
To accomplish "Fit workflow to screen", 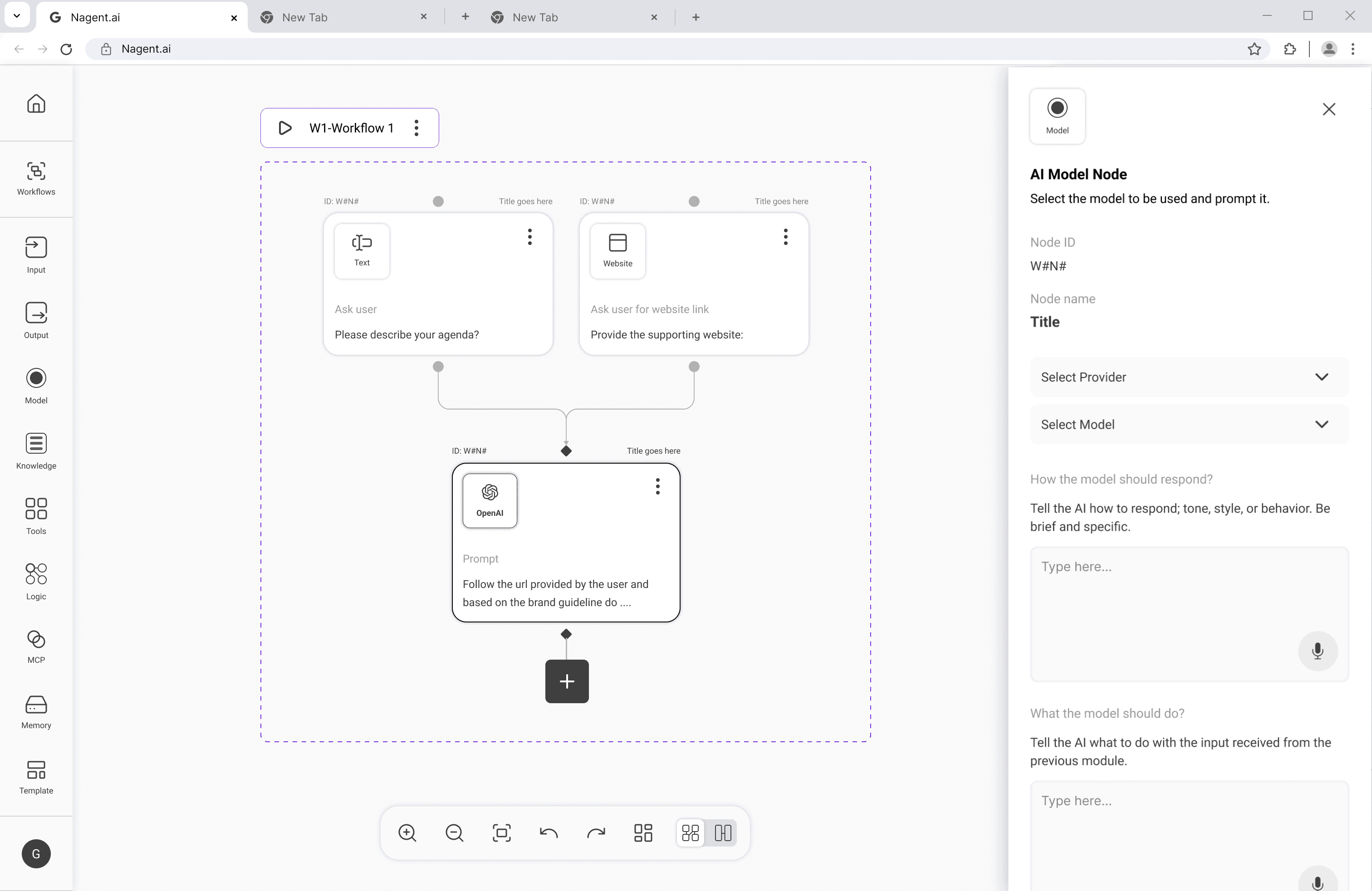I will (501, 833).
